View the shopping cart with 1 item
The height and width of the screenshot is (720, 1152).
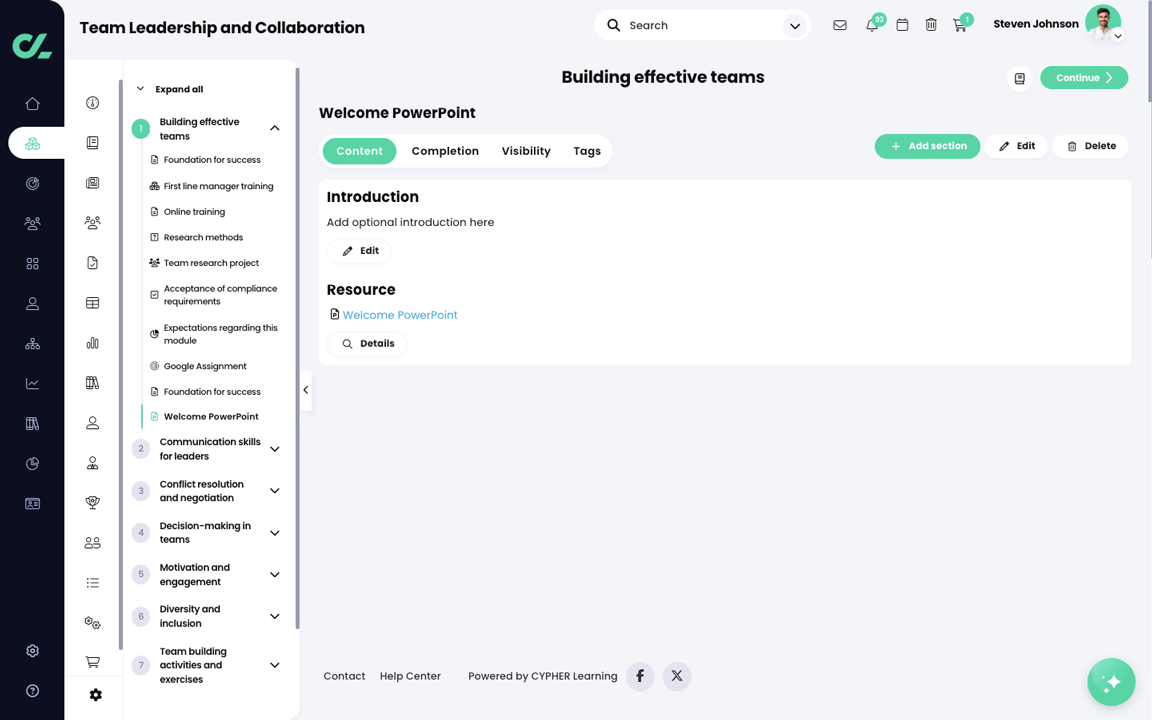point(960,24)
